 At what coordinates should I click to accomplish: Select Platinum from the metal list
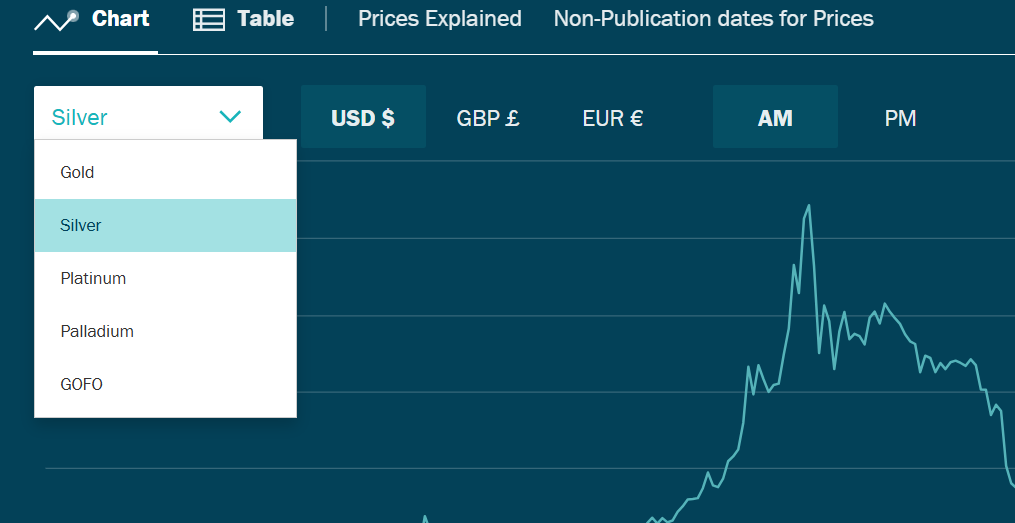(93, 278)
